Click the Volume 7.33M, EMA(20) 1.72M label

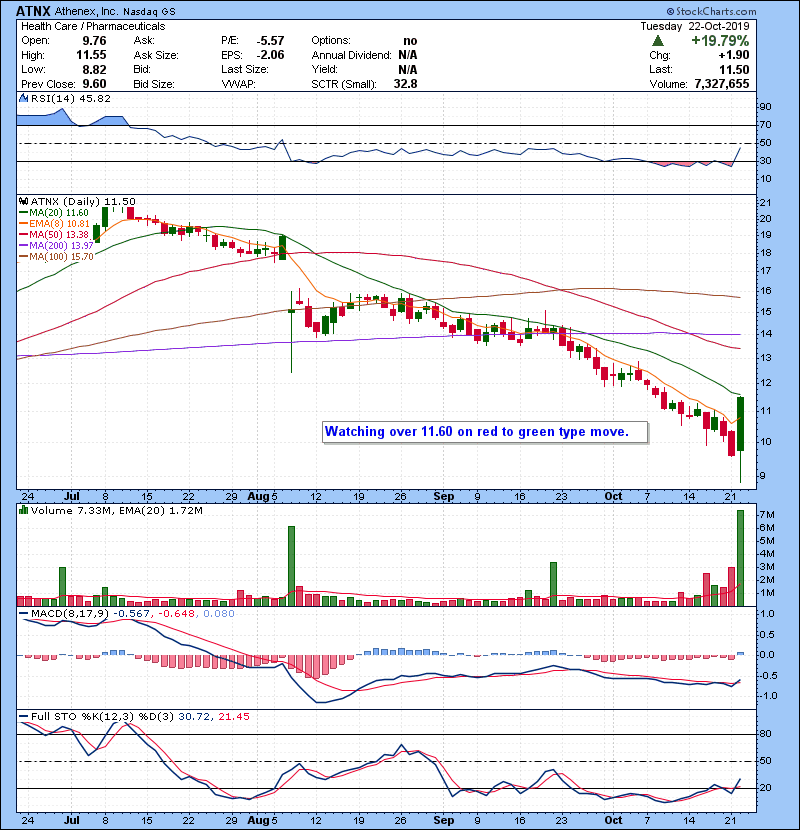tap(116, 511)
